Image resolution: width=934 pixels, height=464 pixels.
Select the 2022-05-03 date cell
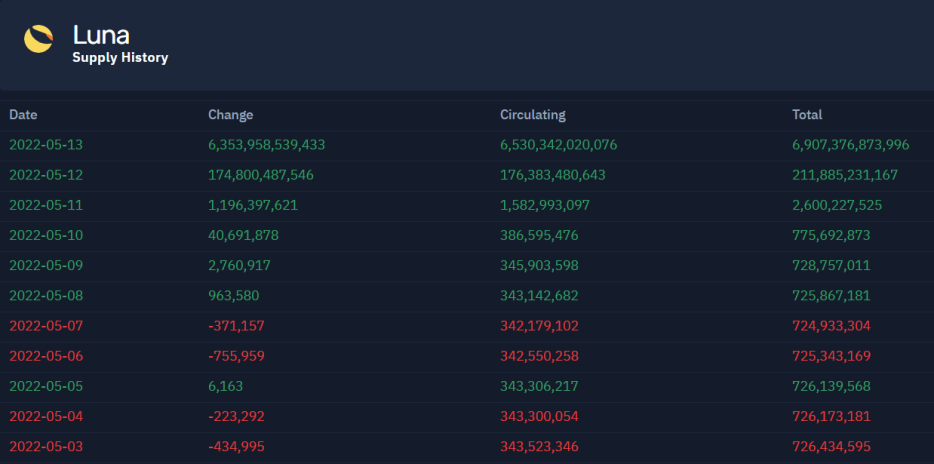[46, 447]
